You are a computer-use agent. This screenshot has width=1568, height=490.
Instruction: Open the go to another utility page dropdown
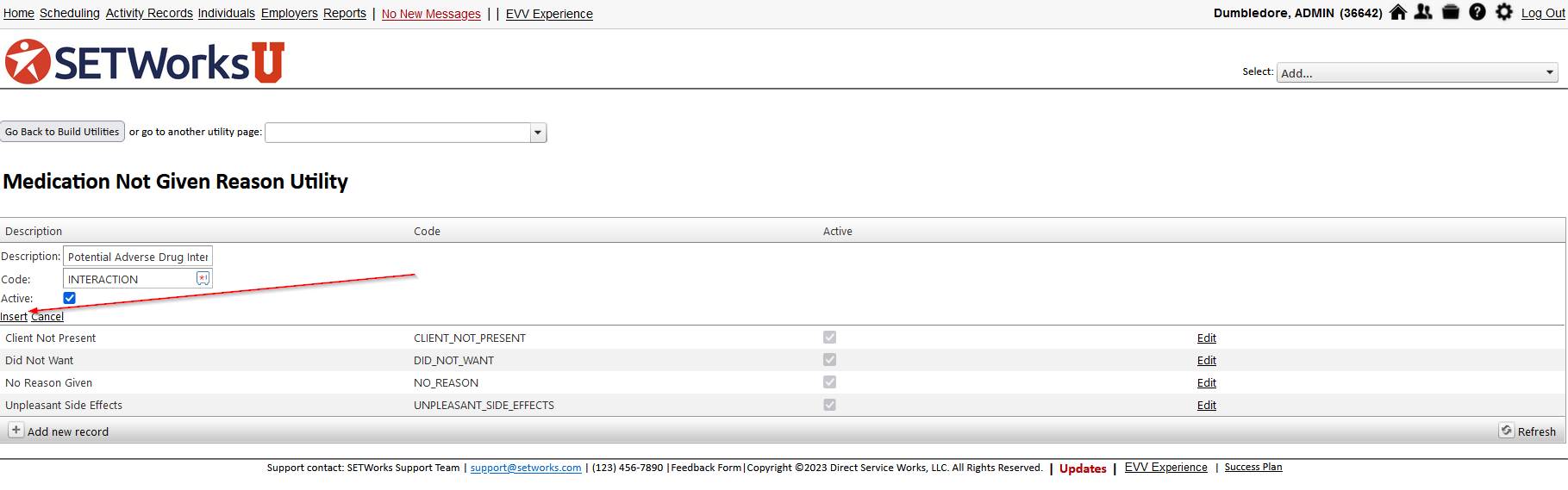406,133
